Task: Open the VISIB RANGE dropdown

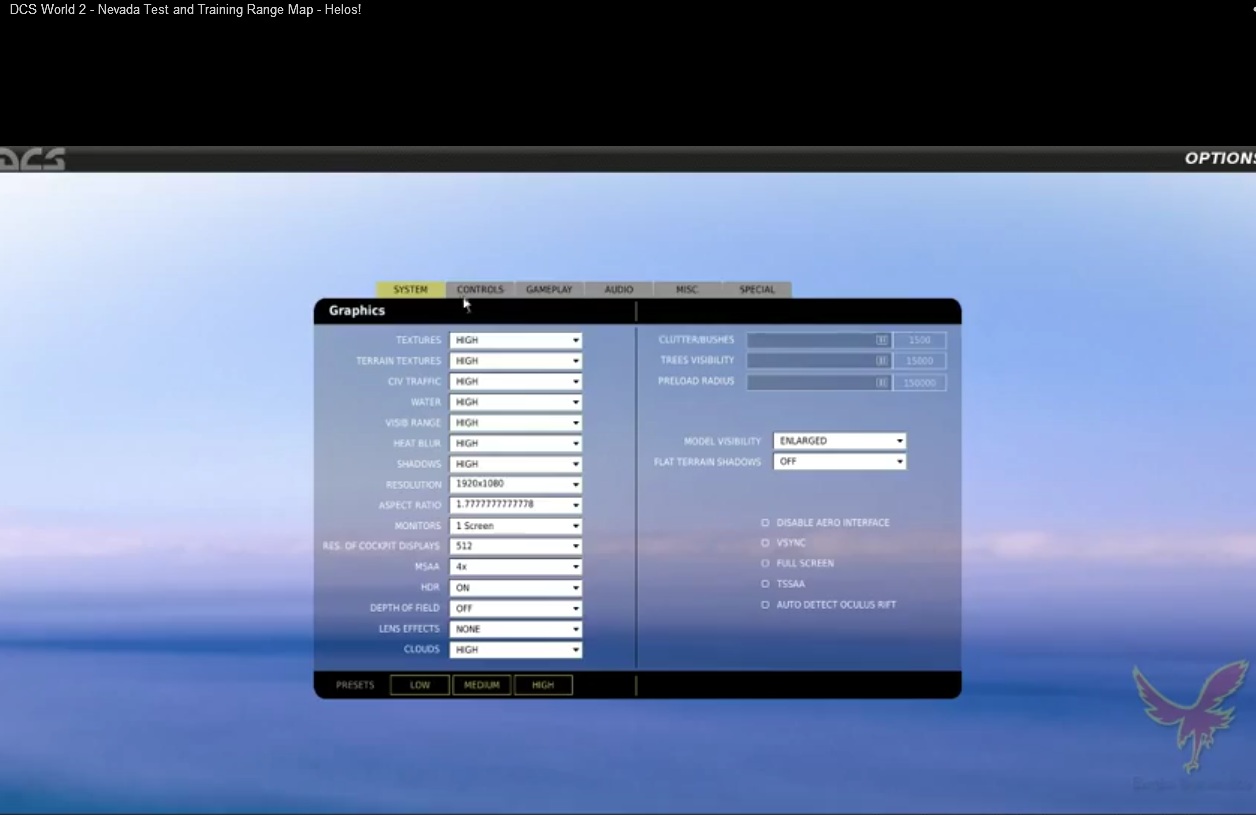Action: click(x=516, y=423)
